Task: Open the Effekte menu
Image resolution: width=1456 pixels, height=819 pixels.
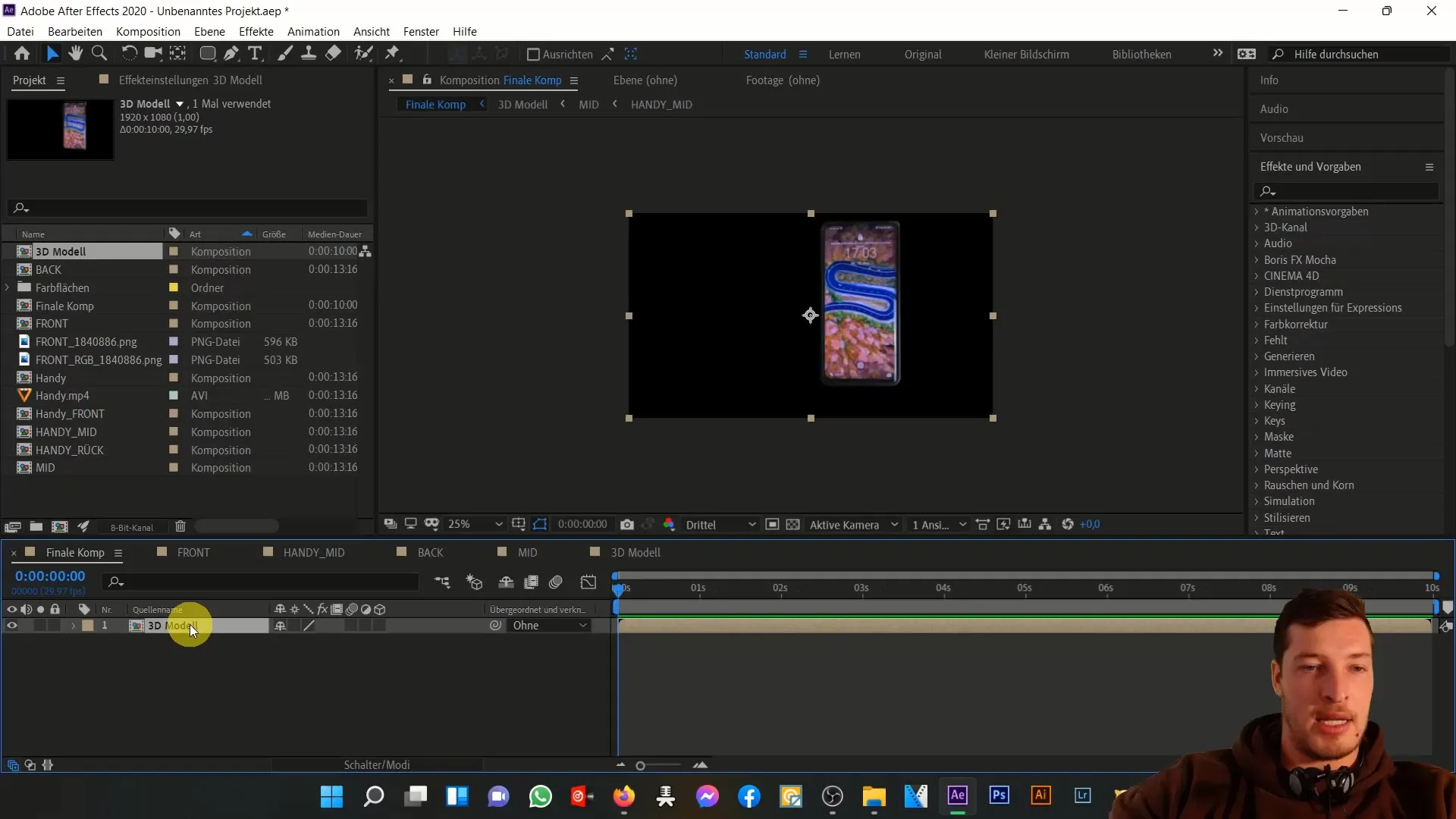Action: click(x=256, y=31)
